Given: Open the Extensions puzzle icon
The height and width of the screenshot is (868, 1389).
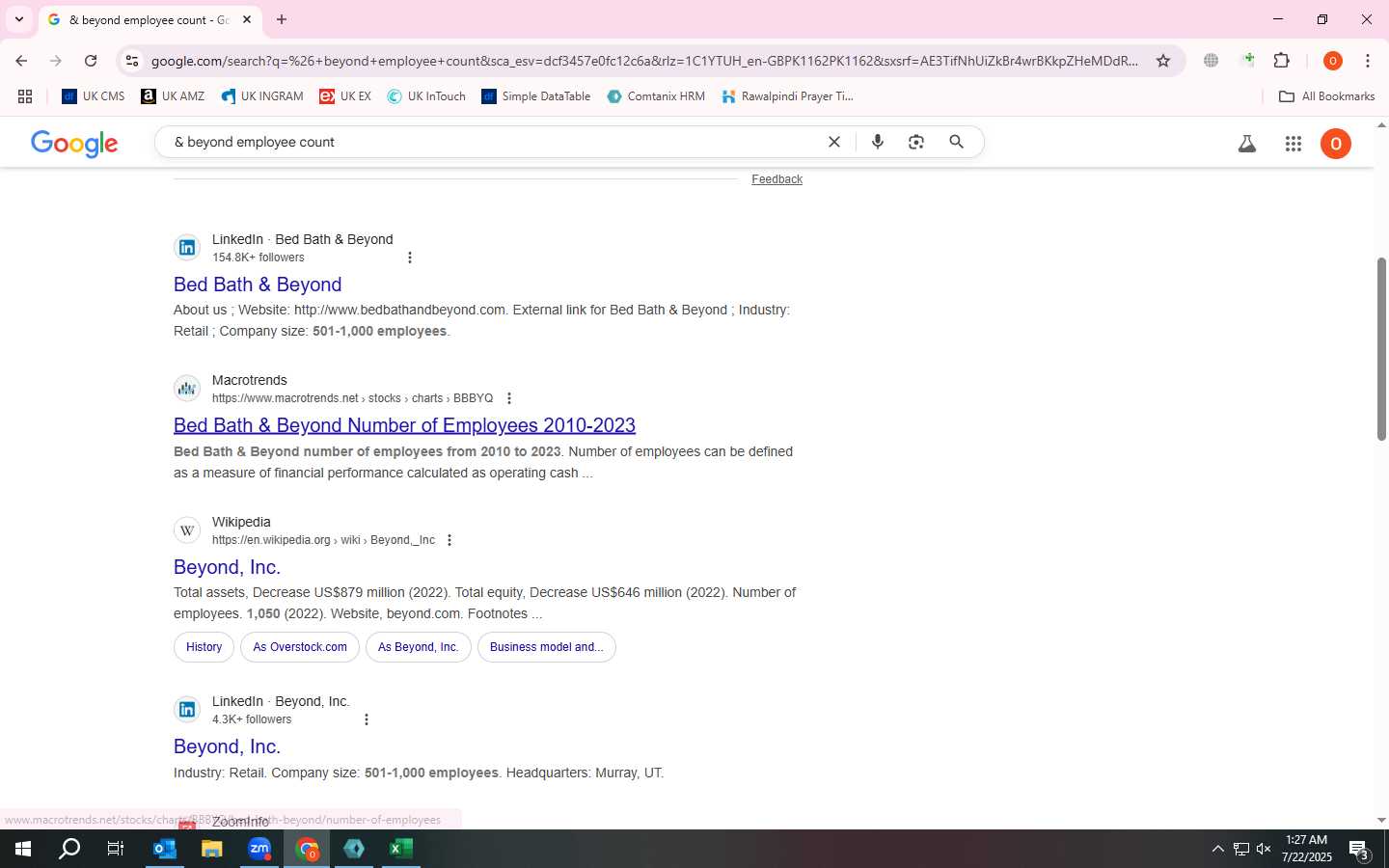Looking at the screenshot, I should (1282, 61).
